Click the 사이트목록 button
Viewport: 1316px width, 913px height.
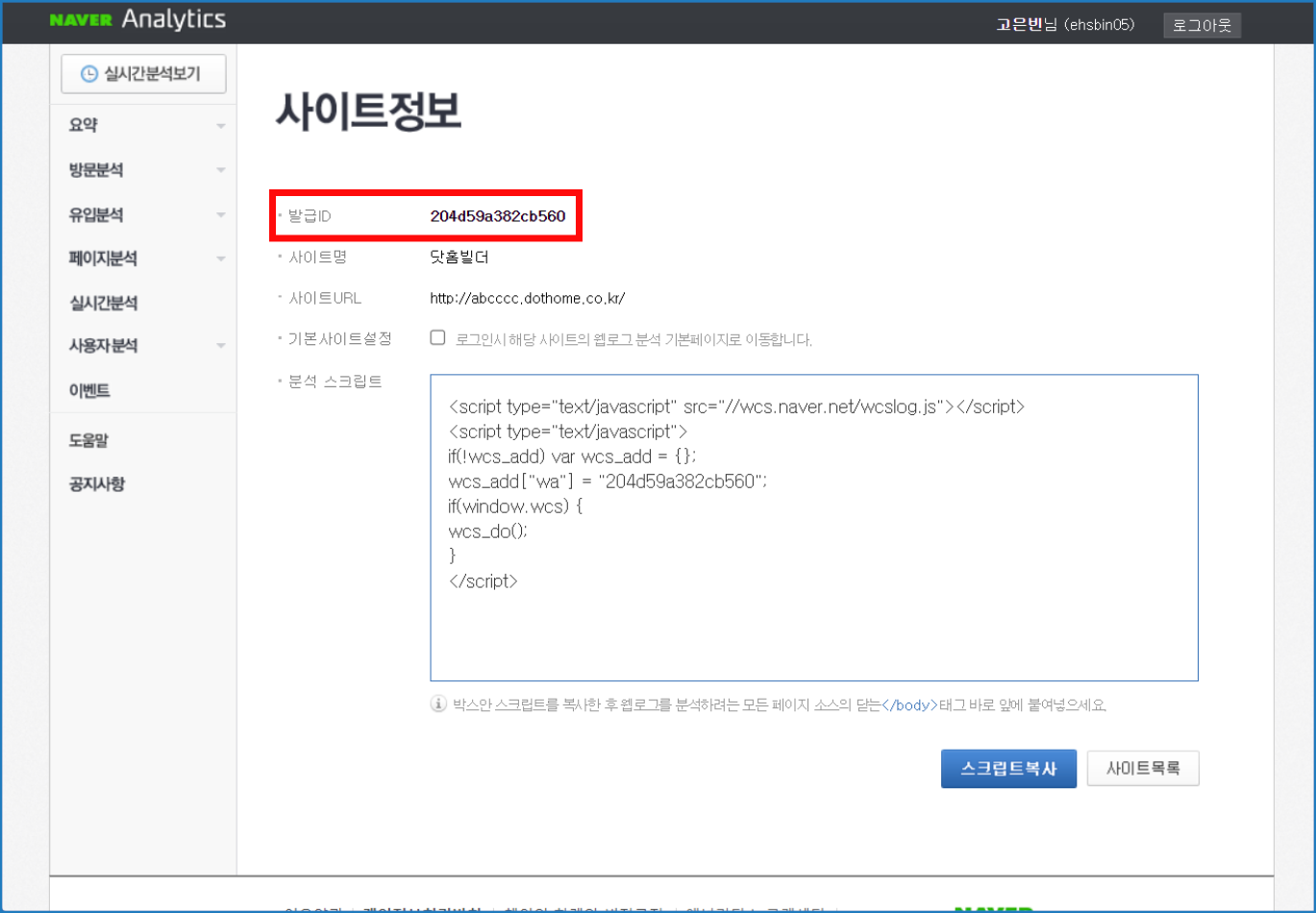coord(1143,769)
